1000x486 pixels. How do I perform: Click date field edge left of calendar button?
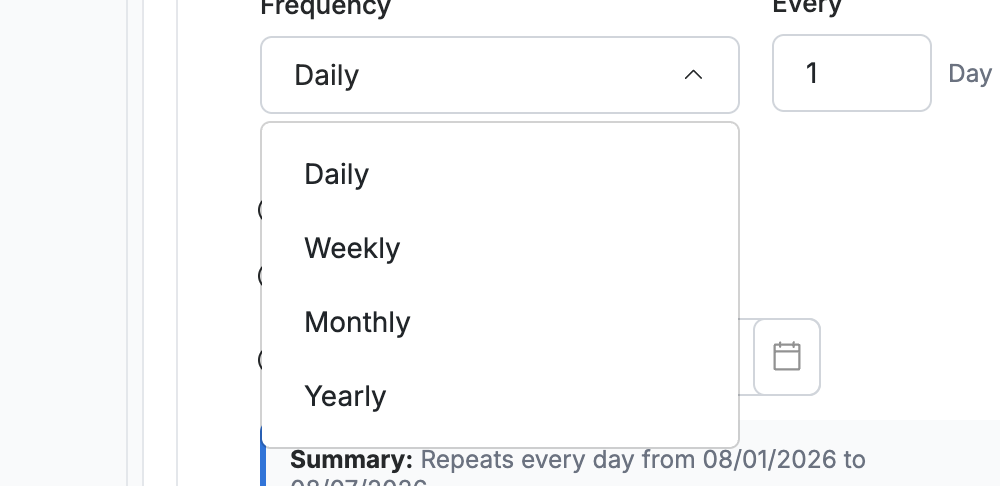[746, 357]
